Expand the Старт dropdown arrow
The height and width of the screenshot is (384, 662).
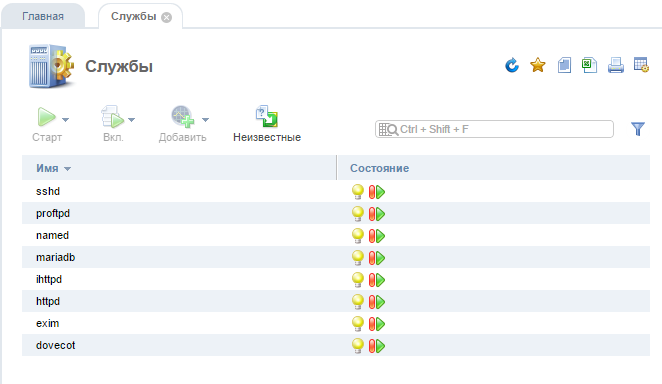point(65,120)
